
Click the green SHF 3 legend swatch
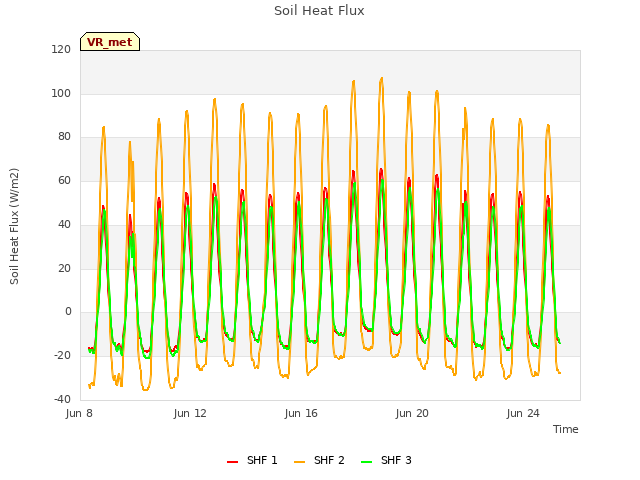tap(367, 462)
